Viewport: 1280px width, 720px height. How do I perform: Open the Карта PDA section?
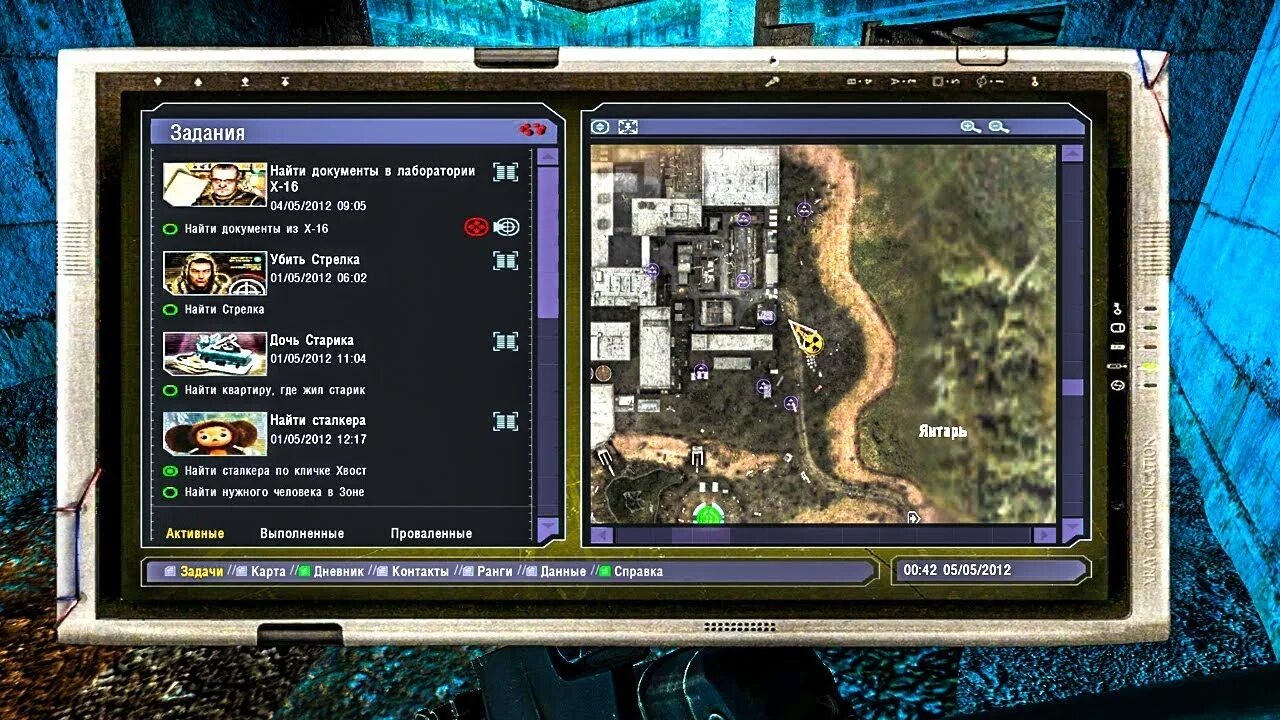(x=268, y=572)
